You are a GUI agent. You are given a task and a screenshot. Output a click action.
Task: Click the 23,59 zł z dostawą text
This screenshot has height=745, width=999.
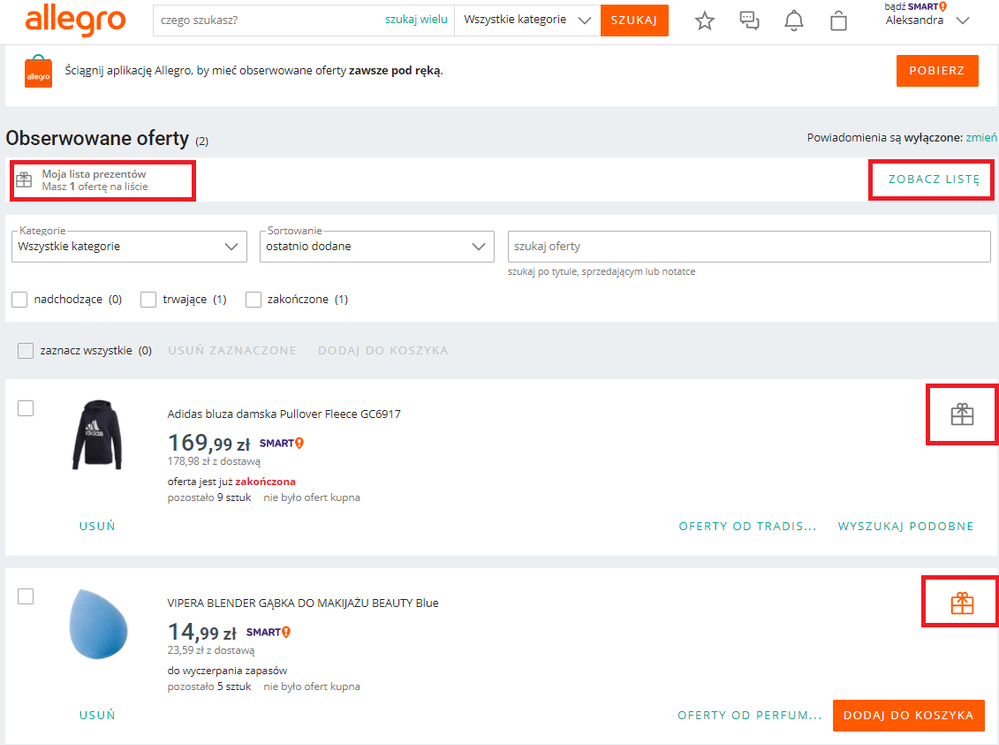[x=211, y=651]
